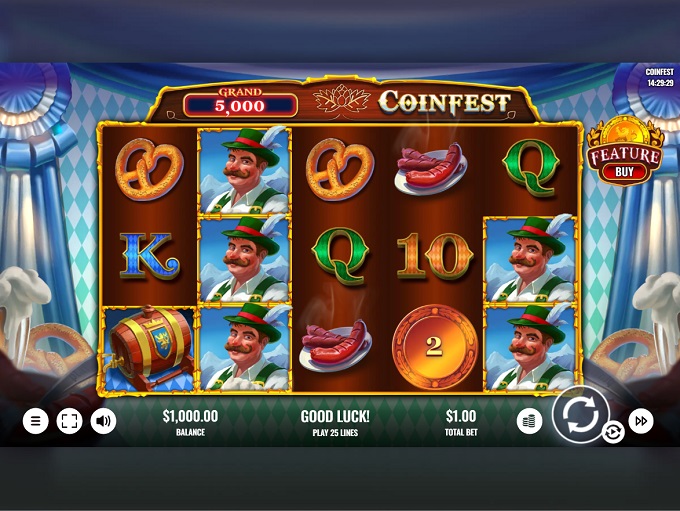Screen dimensions: 680x511
Task: Click the $1,000.00 balance display
Action: 190,423
